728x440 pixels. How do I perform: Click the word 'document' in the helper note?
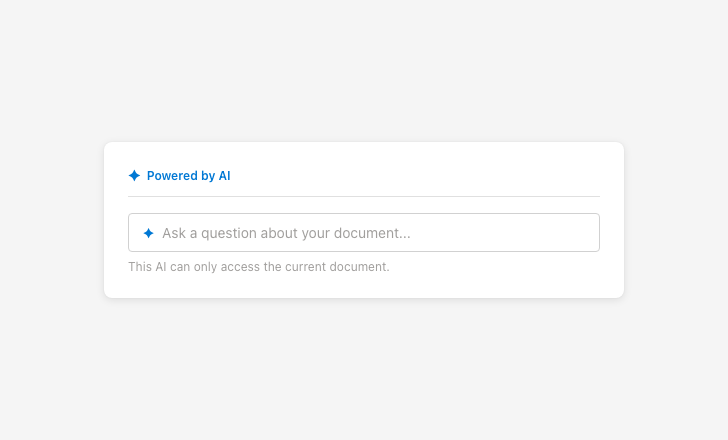[x=360, y=267]
